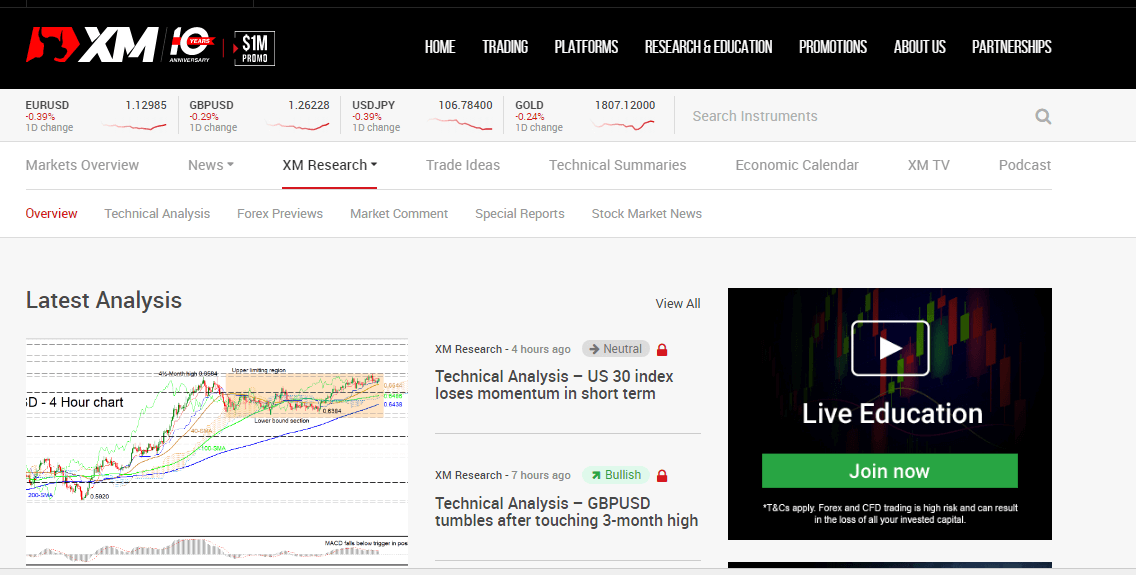Go to Markets Overview tab
The height and width of the screenshot is (575, 1136).
[82, 165]
